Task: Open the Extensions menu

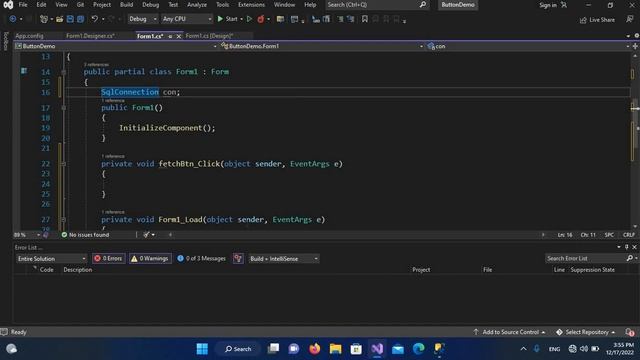Action: pos(251,4)
